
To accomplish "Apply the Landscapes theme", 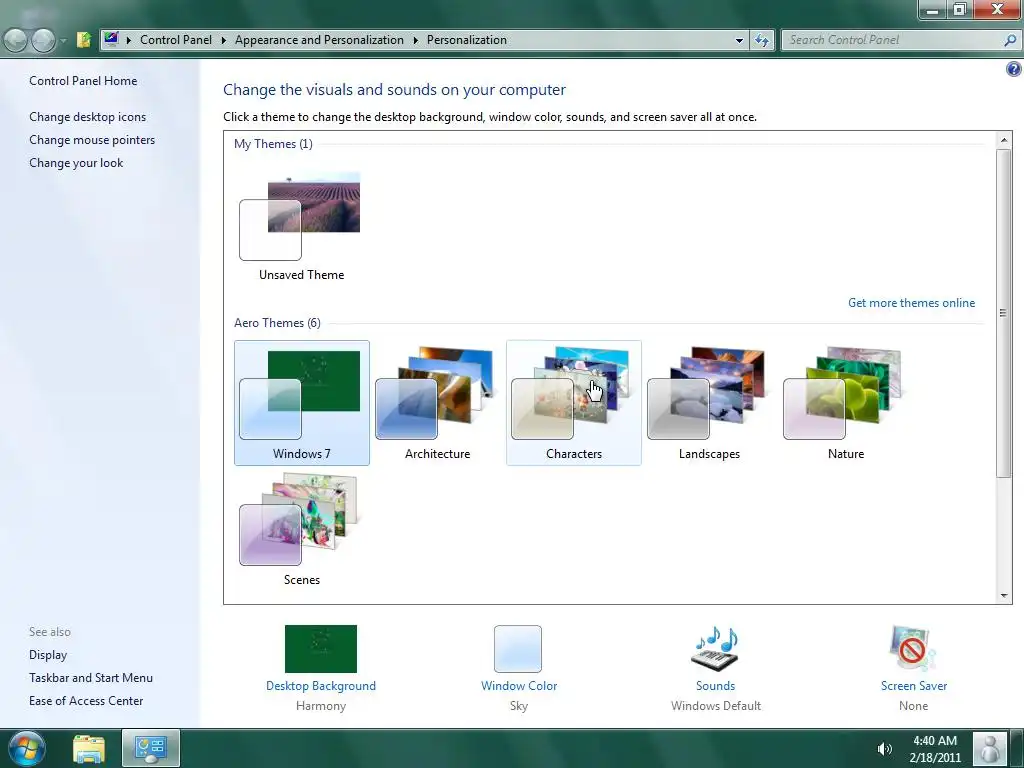I will click(709, 402).
